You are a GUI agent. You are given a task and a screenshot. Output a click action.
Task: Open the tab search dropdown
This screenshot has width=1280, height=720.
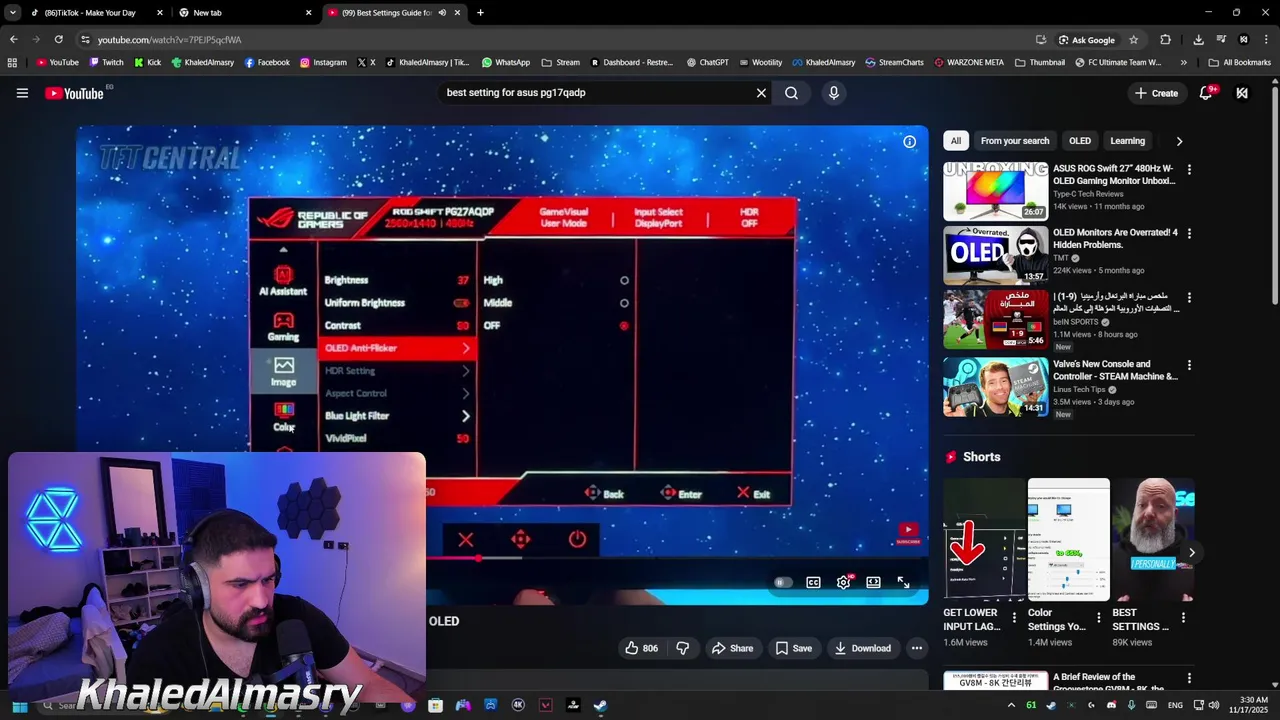12,12
